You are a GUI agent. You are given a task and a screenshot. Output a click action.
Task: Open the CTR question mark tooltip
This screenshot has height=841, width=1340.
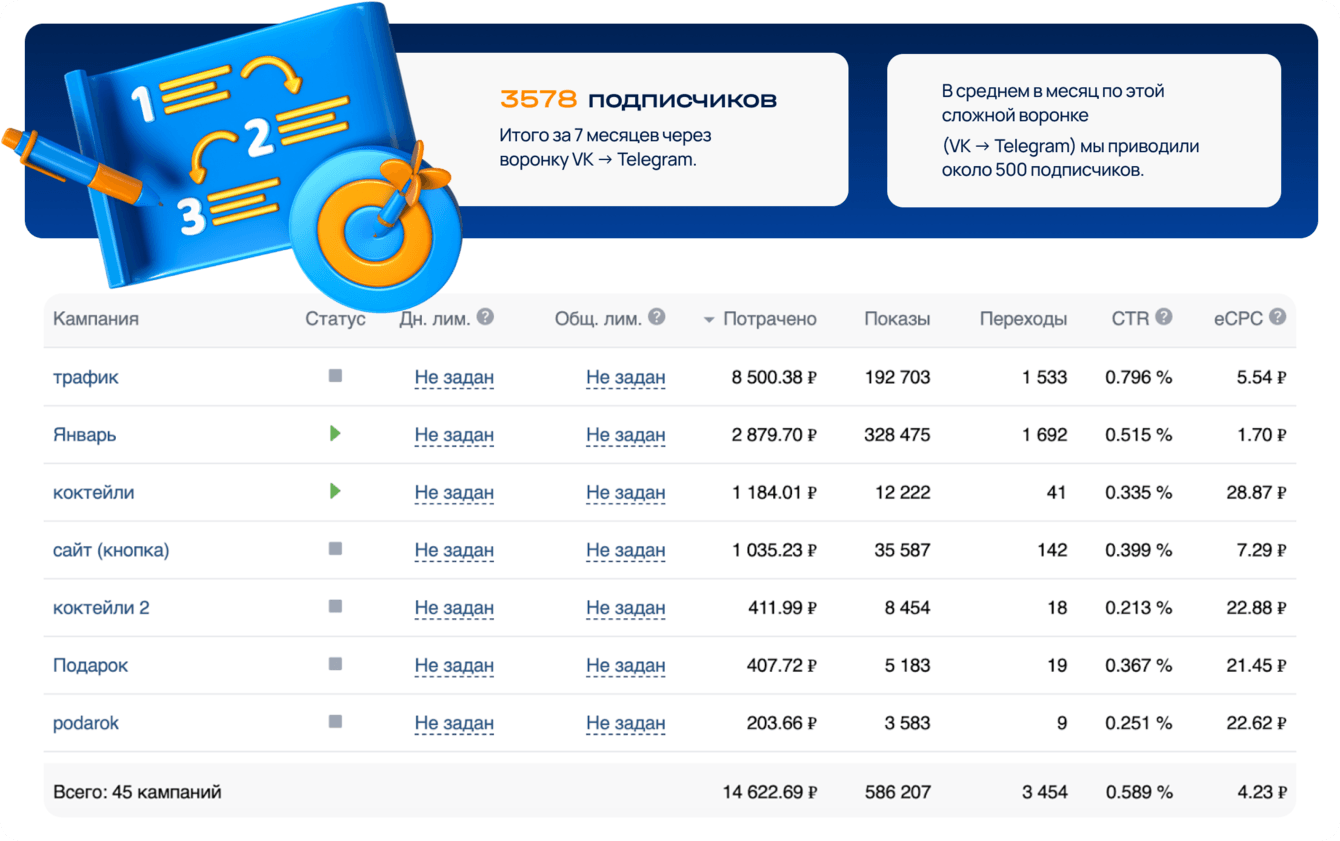click(x=1164, y=317)
